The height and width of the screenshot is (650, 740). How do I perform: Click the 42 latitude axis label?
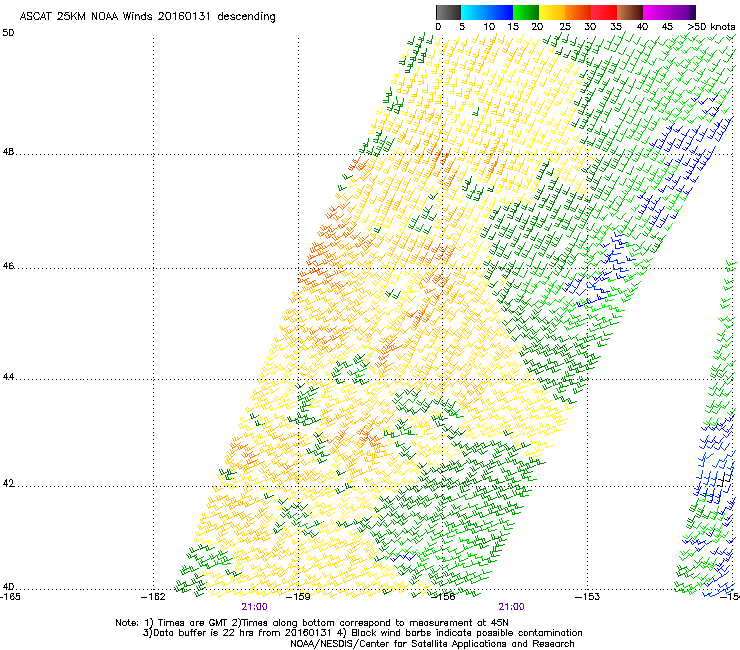pos(8,483)
